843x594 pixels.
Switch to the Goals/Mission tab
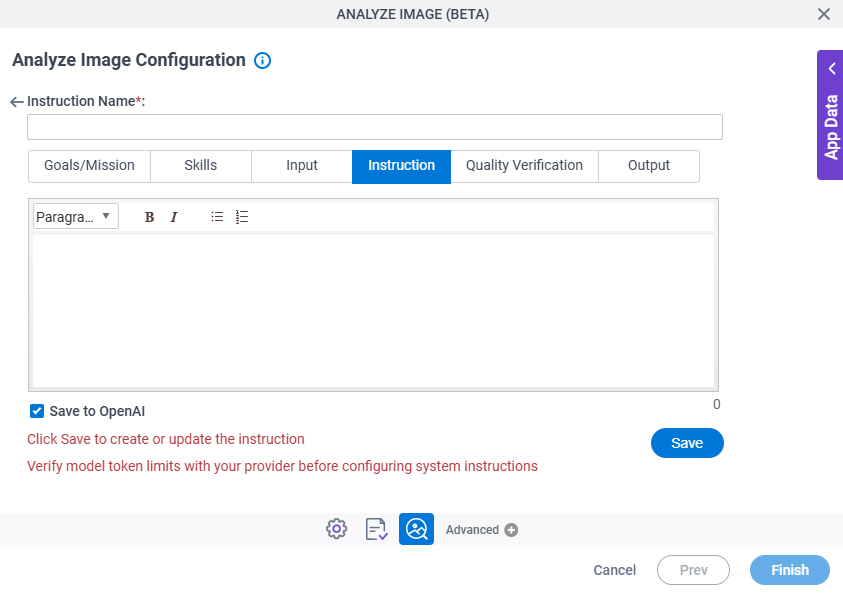pyautogui.click(x=89, y=166)
